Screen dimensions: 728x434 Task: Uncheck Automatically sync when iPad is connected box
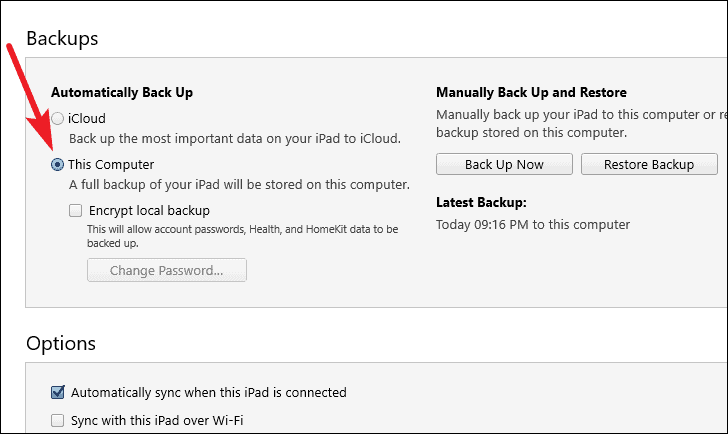click(x=58, y=393)
